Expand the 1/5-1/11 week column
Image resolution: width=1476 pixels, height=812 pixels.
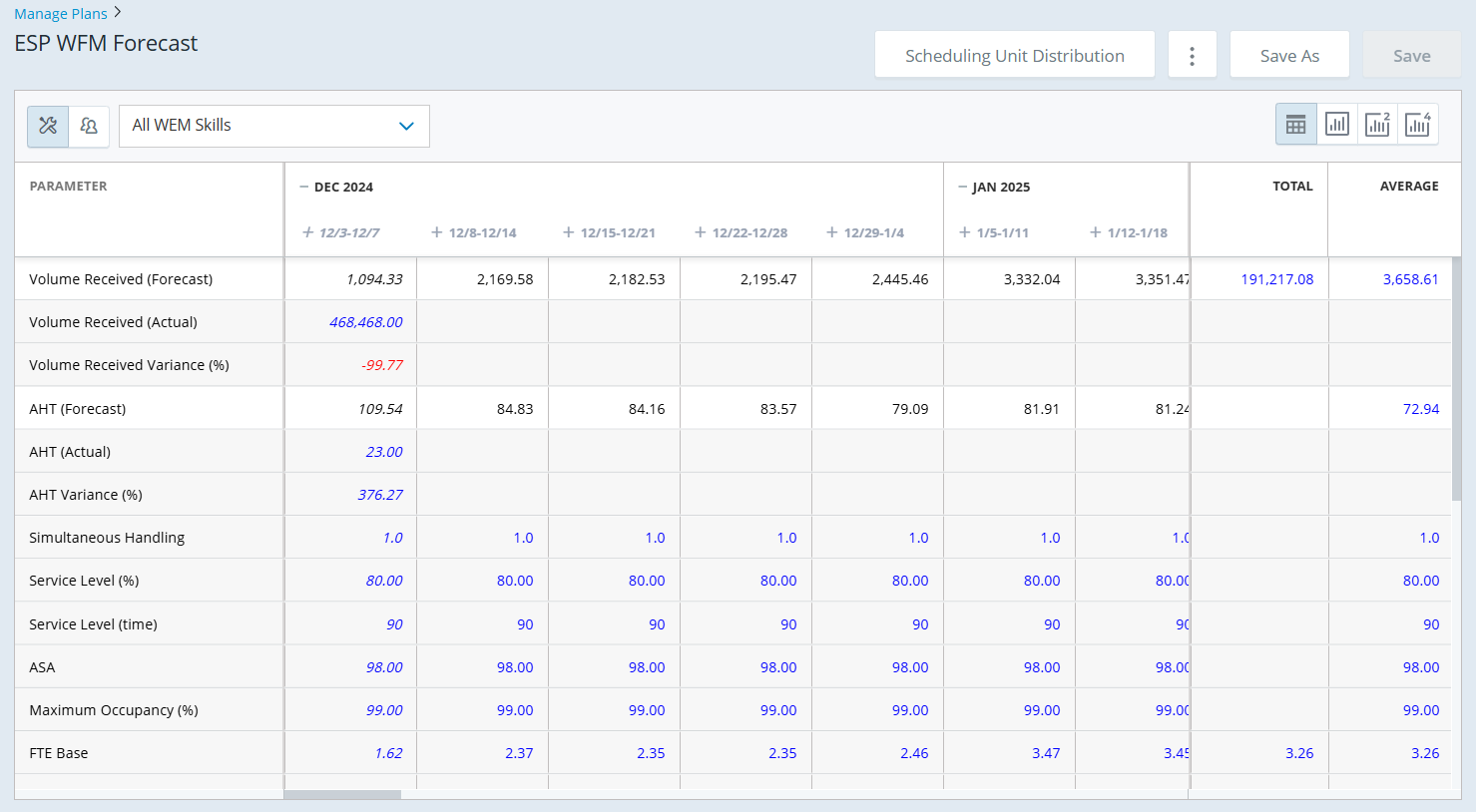tap(965, 232)
